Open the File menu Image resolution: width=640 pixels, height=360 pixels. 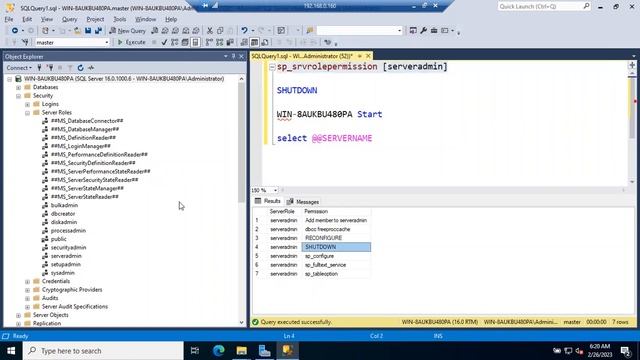(x=9, y=19)
